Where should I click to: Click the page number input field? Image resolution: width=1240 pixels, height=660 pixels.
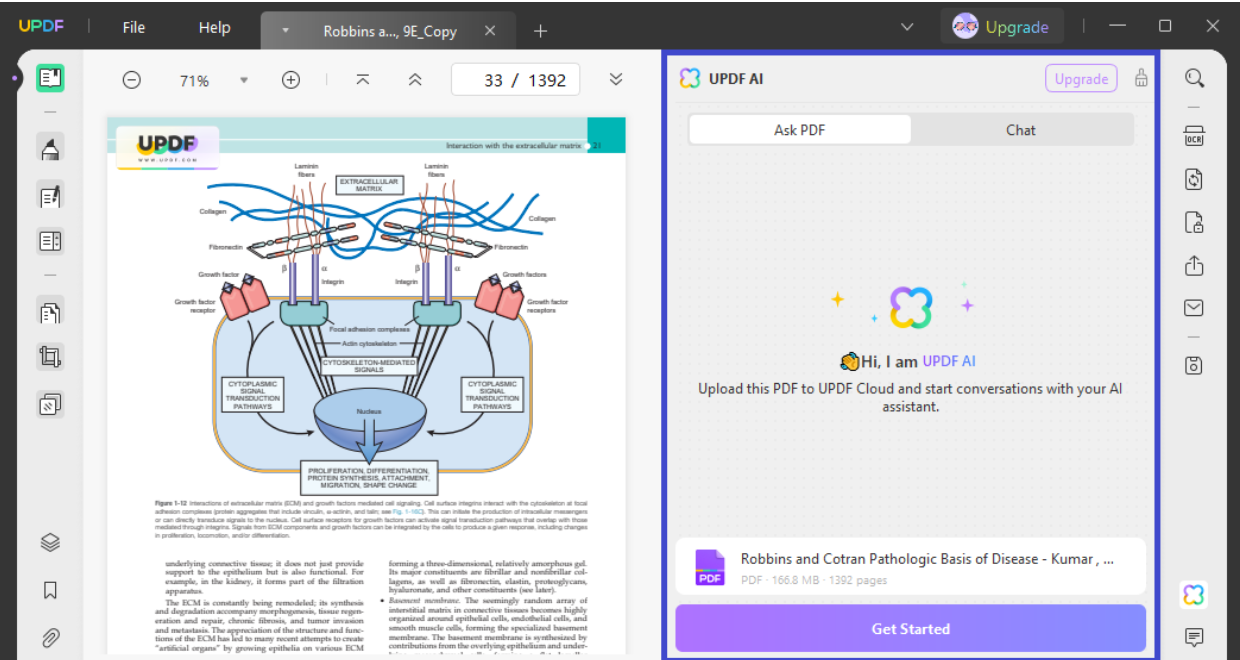point(492,80)
